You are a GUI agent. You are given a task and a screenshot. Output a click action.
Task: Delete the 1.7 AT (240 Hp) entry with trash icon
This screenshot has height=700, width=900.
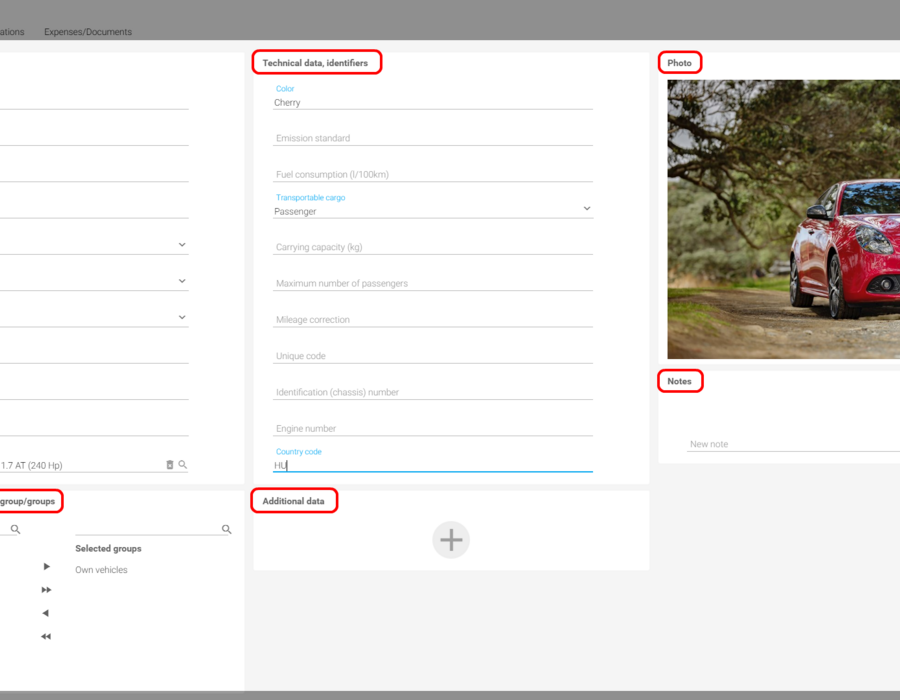170,465
